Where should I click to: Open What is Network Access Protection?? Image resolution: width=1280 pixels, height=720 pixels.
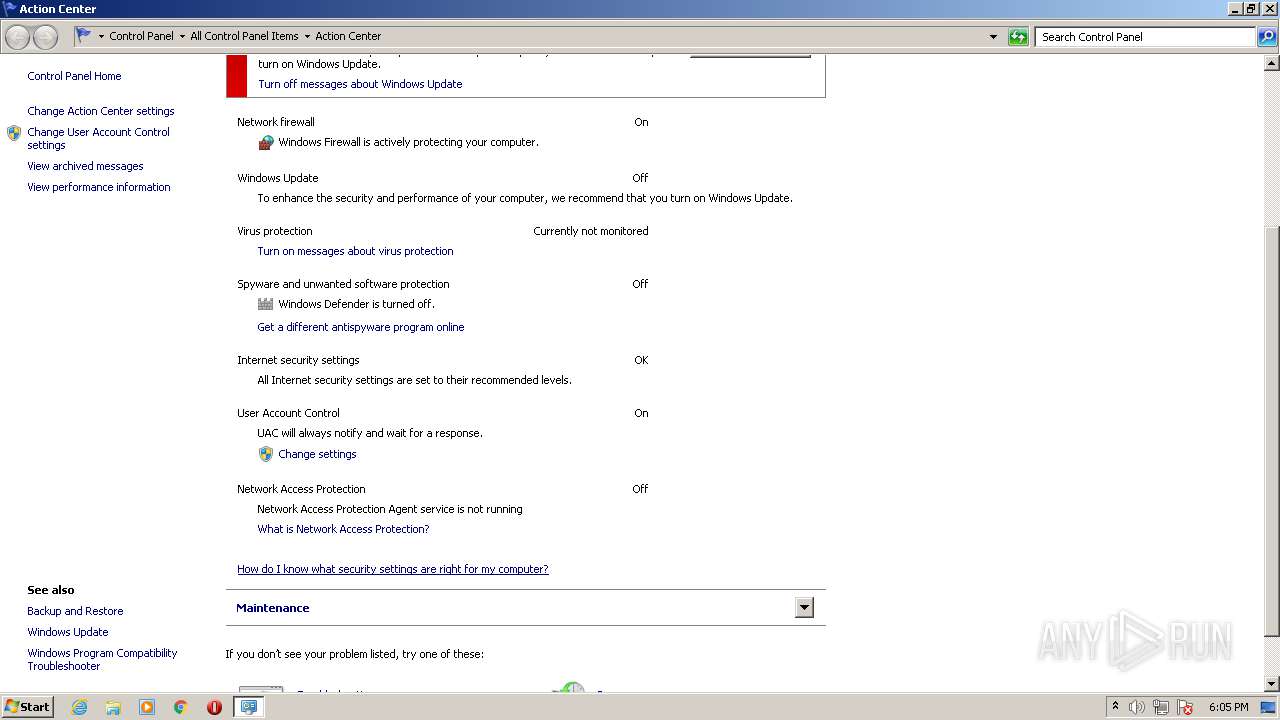[x=343, y=529]
